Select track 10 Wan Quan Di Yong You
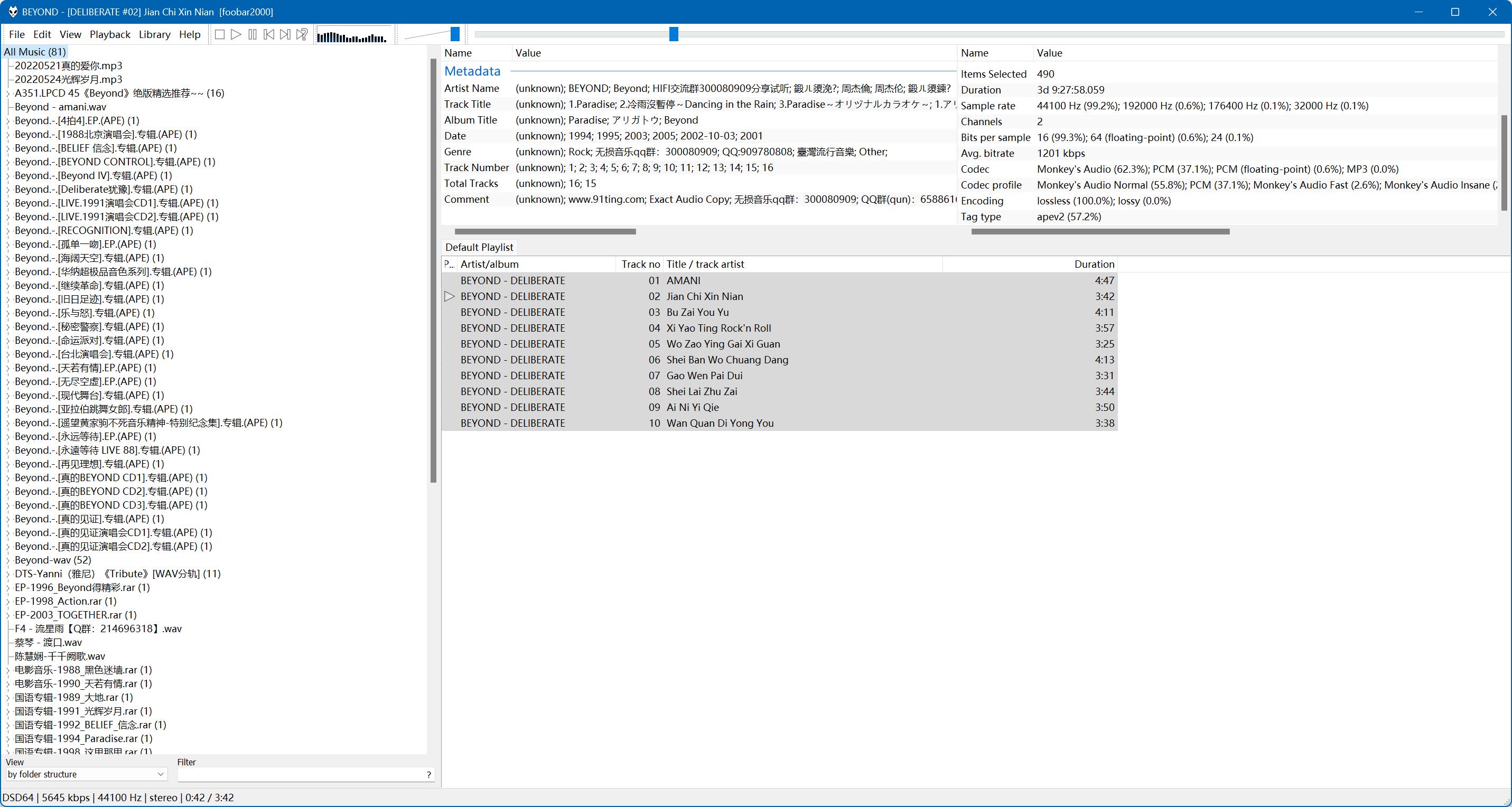Image resolution: width=1512 pixels, height=807 pixels. coord(779,423)
